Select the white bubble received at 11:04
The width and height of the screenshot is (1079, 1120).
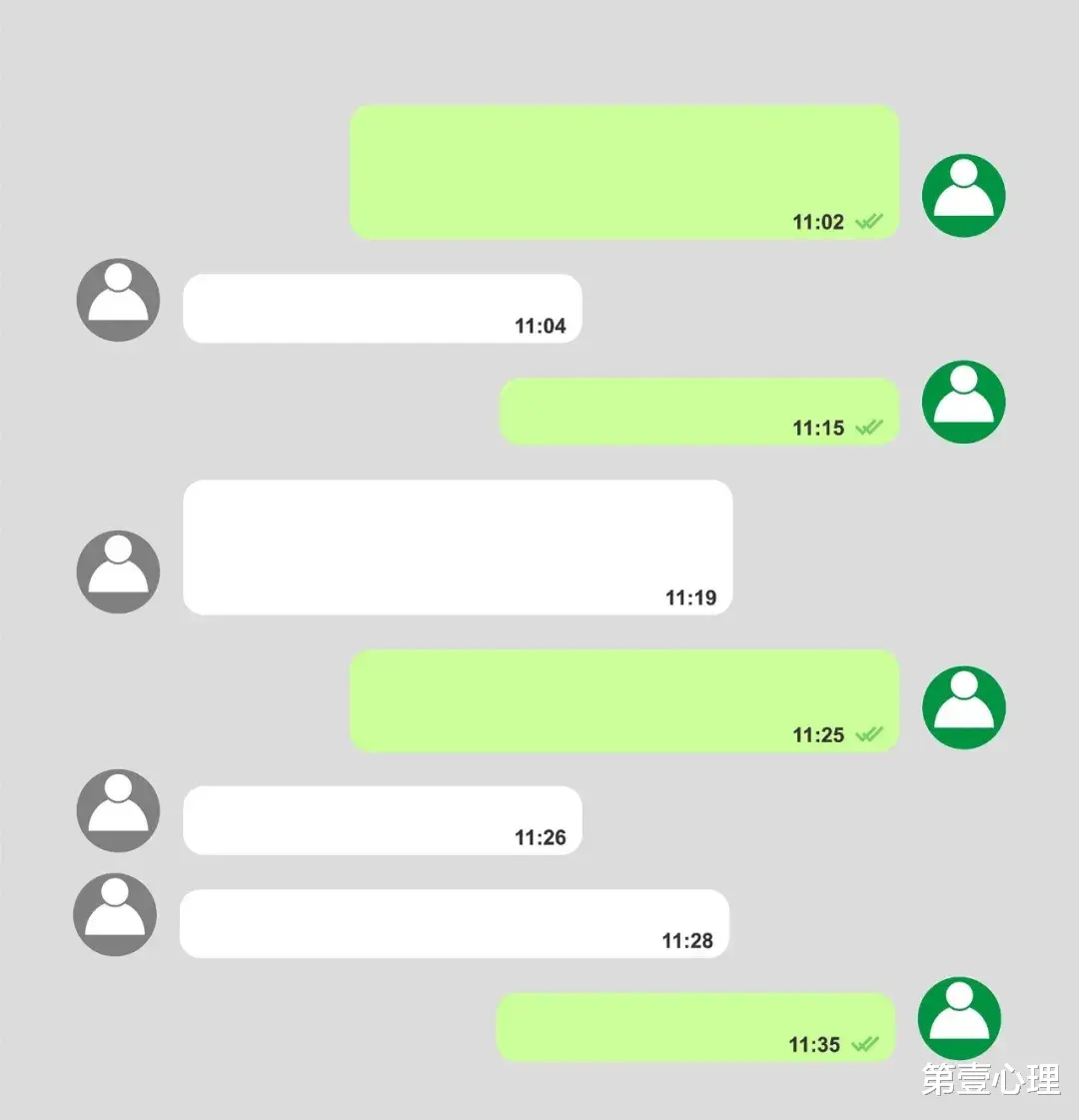(383, 309)
